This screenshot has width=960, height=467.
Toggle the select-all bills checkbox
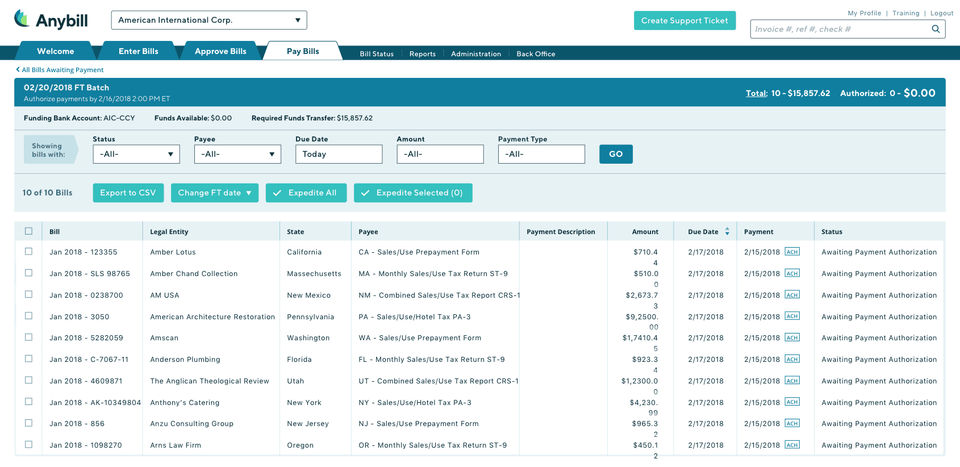[x=28, y=231]
